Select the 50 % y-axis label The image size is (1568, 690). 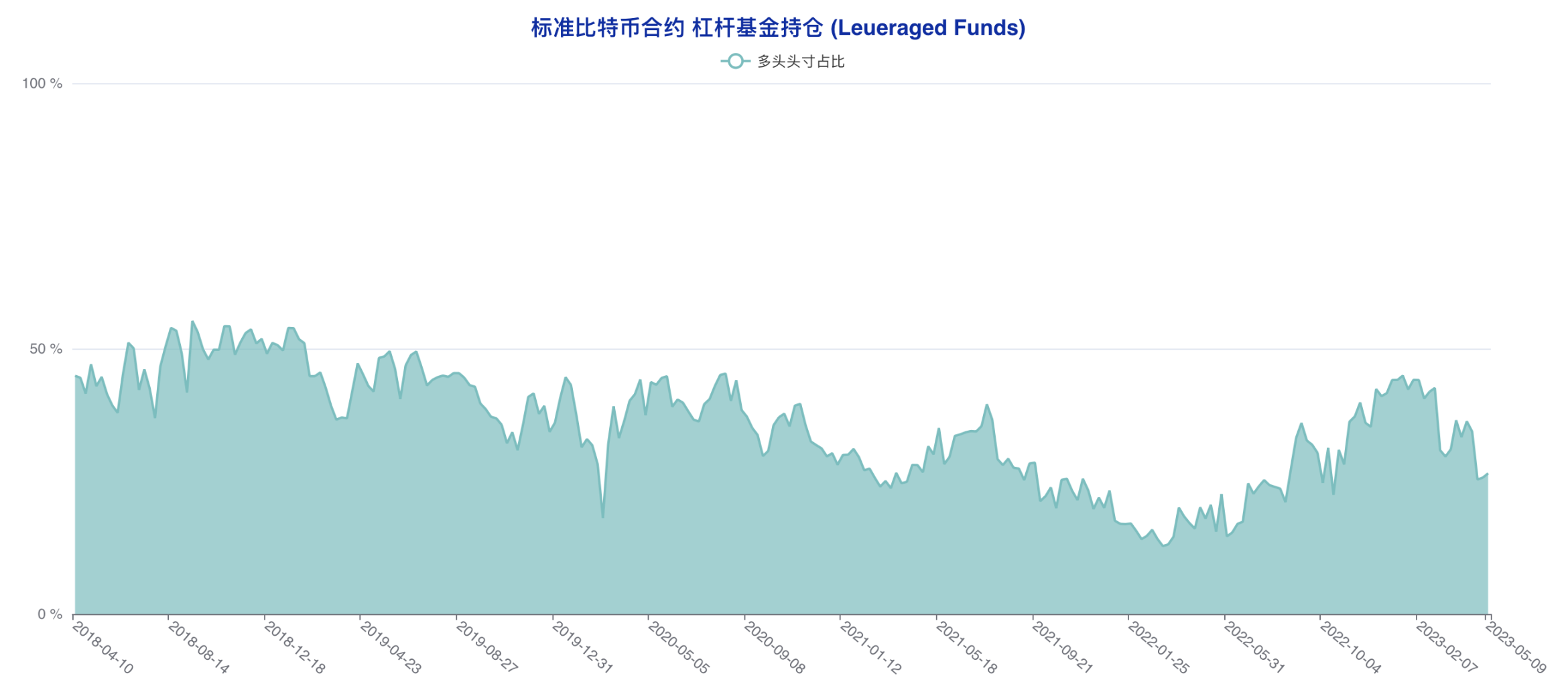[x=46, y=349]
